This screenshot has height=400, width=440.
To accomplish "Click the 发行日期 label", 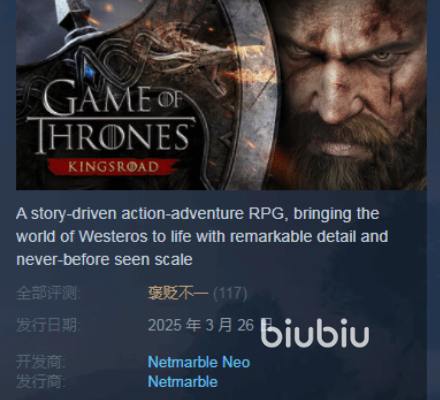I will (x=48, y=325).
